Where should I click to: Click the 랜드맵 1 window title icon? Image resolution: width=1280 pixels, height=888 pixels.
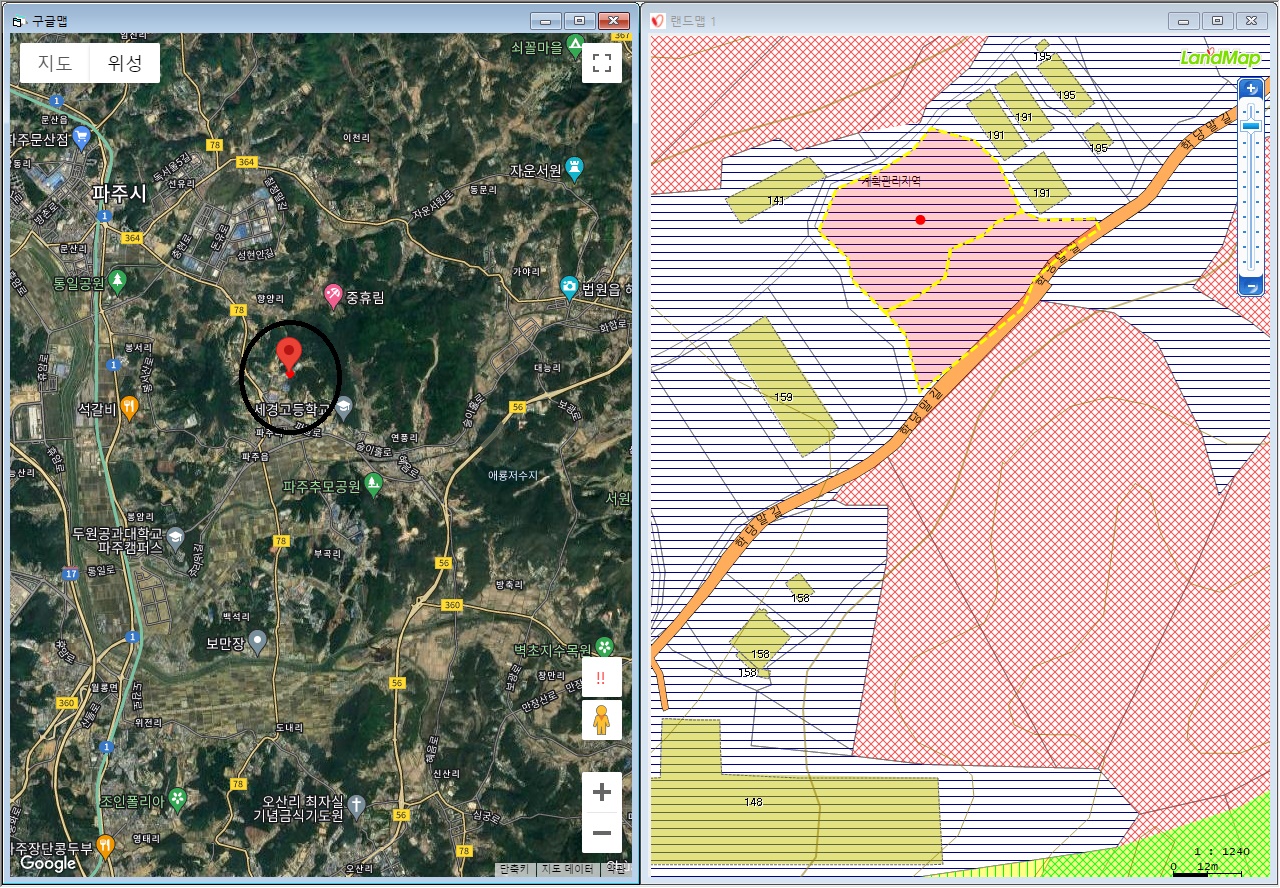tap(658, 21)
